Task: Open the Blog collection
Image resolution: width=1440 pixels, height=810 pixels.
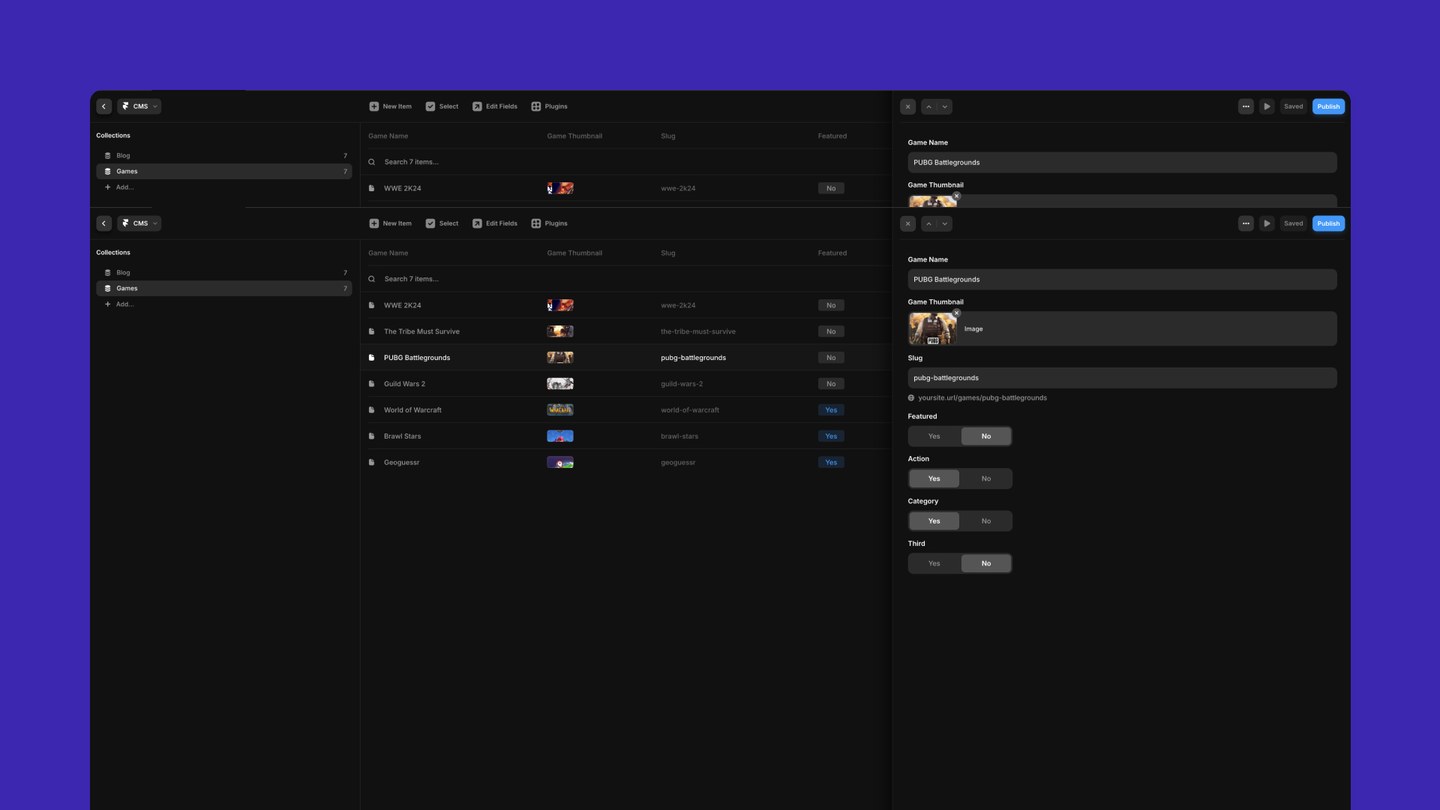Action: pos(123,272)
